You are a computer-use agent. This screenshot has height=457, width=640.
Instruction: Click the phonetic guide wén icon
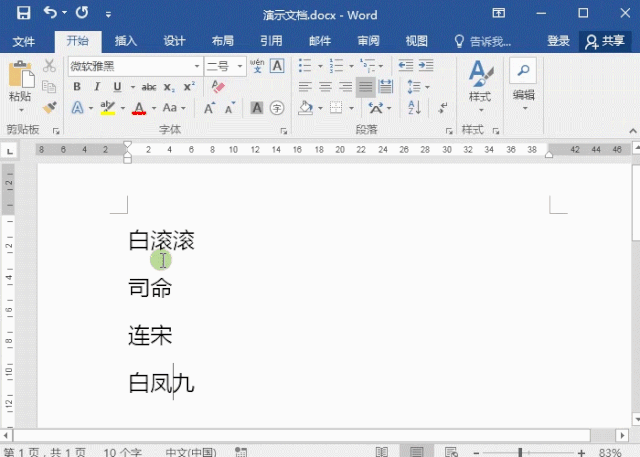[x=257, y=66]
